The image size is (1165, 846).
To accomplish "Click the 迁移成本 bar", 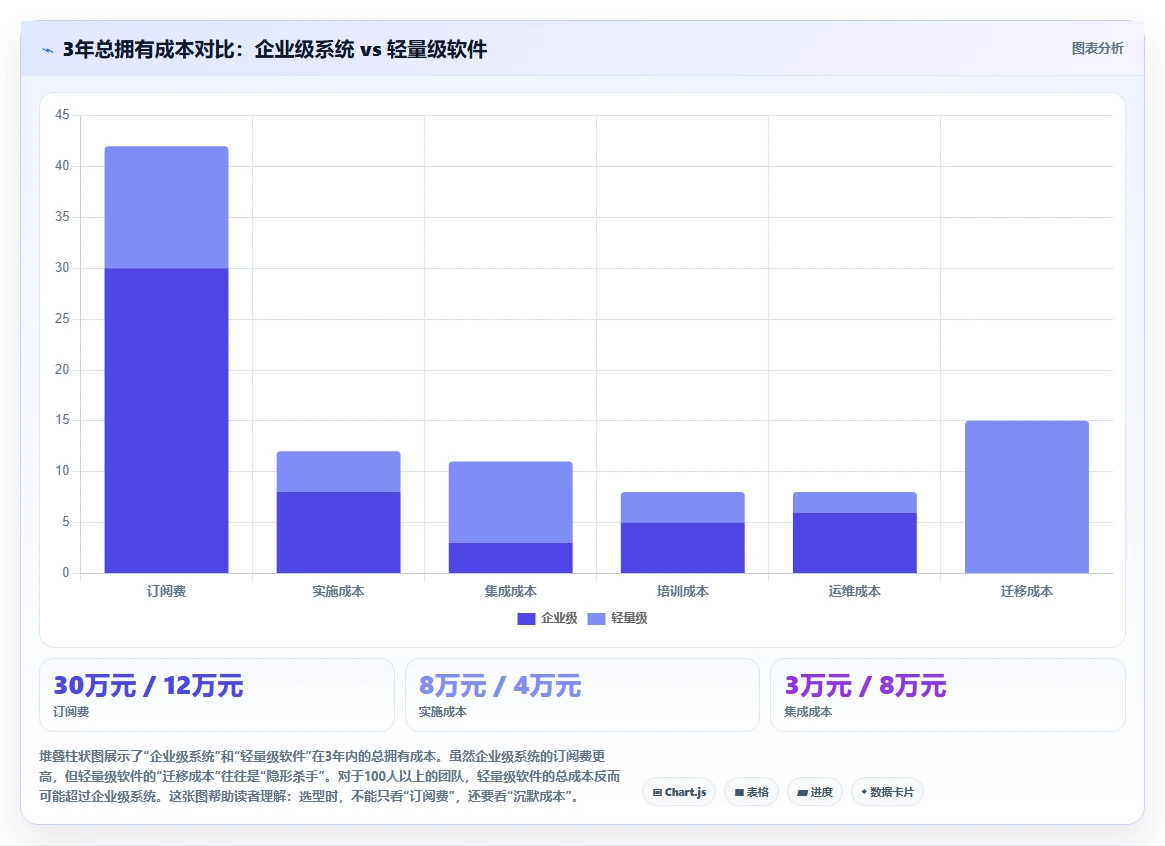I will (1027, 497).
